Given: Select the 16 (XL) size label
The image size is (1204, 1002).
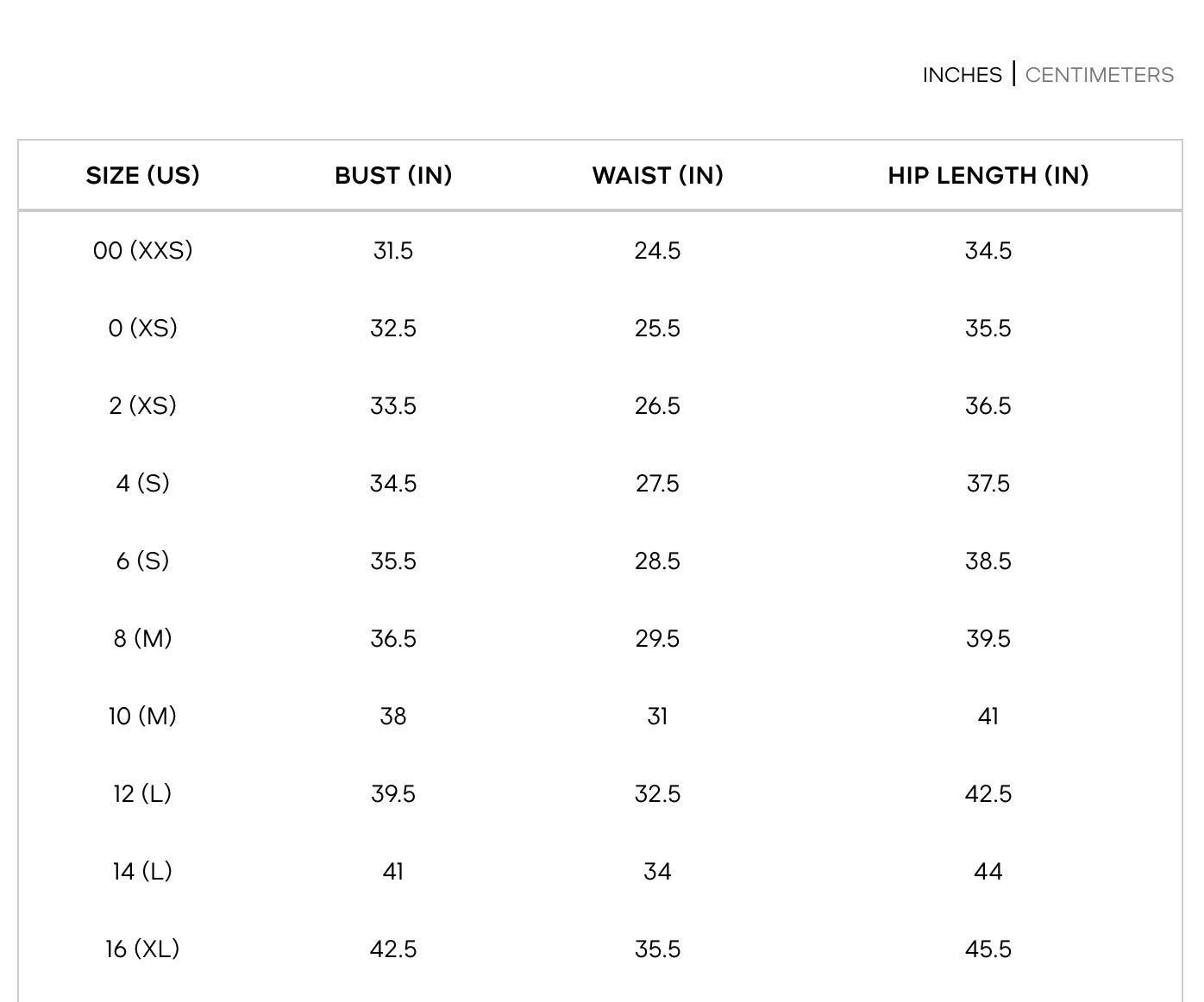Looking at the screenshot, I should coord(142,949).
